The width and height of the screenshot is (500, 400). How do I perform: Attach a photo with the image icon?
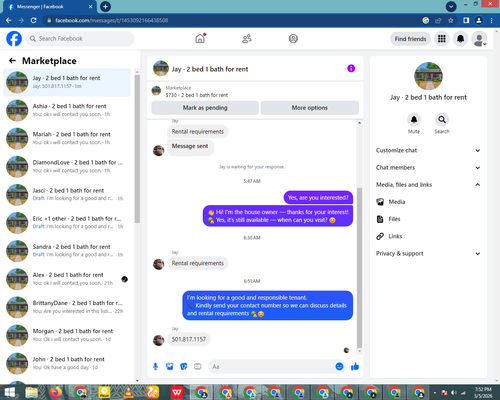click(x=170, y=367)
